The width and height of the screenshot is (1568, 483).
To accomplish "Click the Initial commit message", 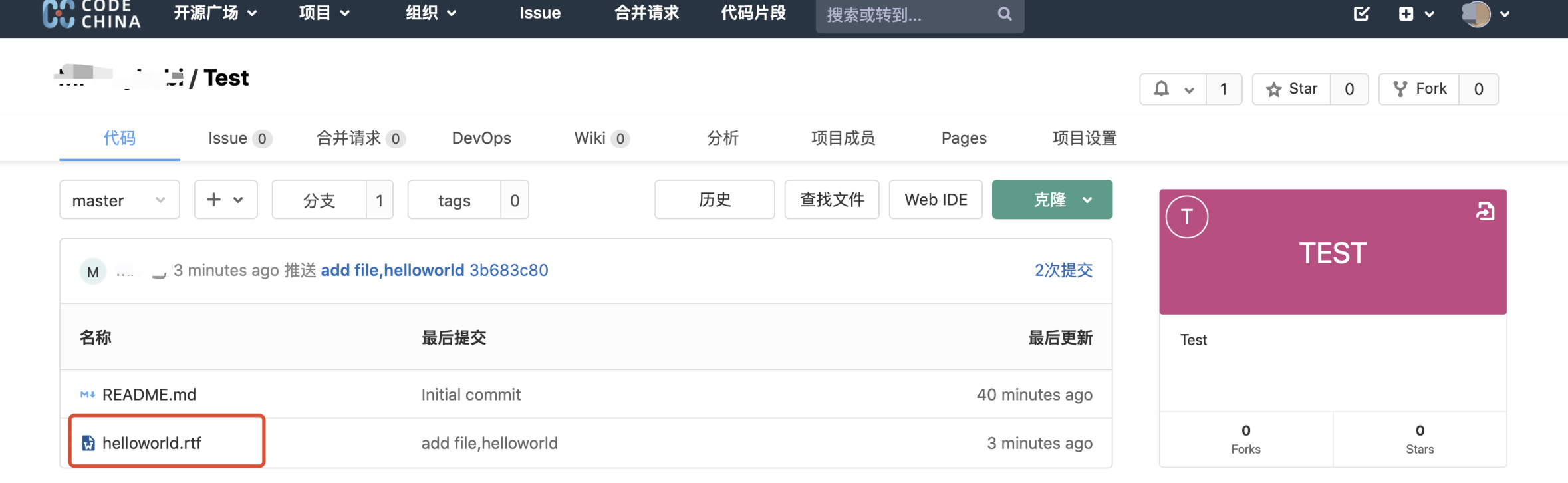I will 471,395.
